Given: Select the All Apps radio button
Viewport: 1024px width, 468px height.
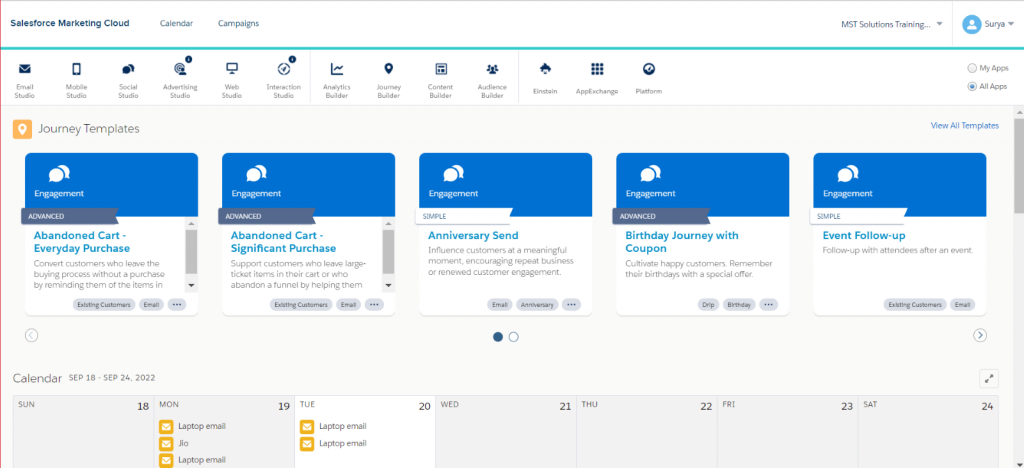Looking at the screenshot, I should [x=972, y=86].
